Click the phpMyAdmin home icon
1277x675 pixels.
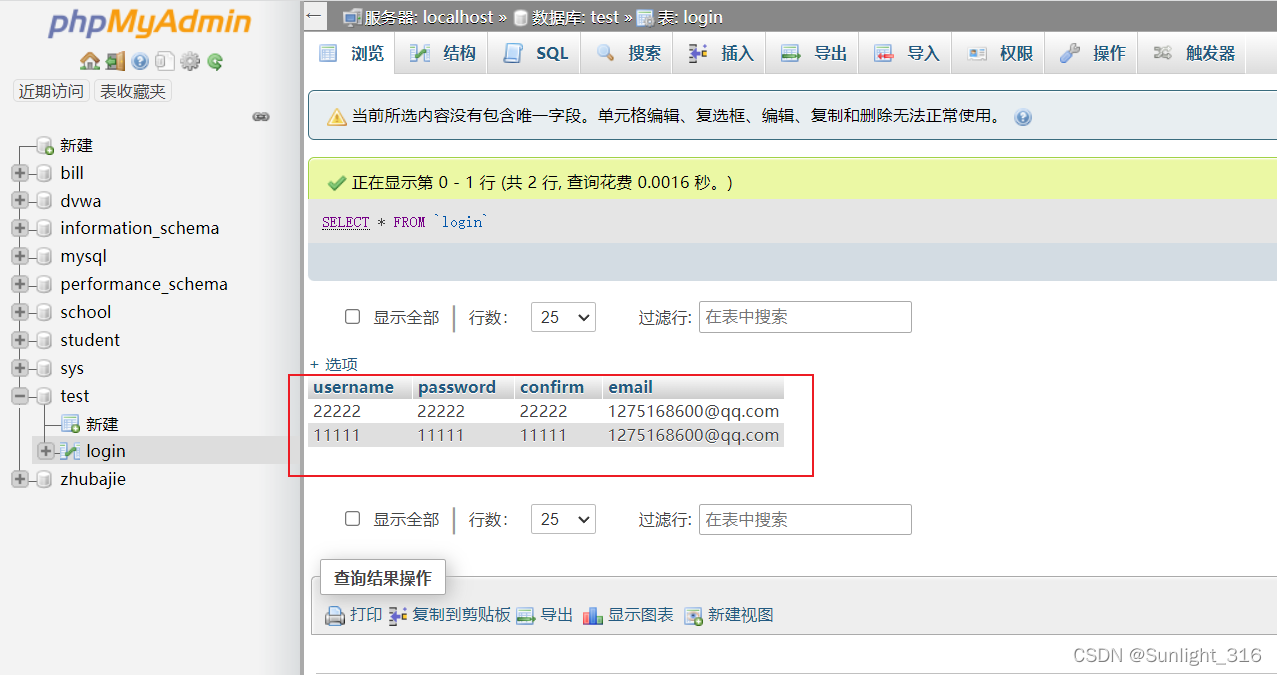pos(89,61)
